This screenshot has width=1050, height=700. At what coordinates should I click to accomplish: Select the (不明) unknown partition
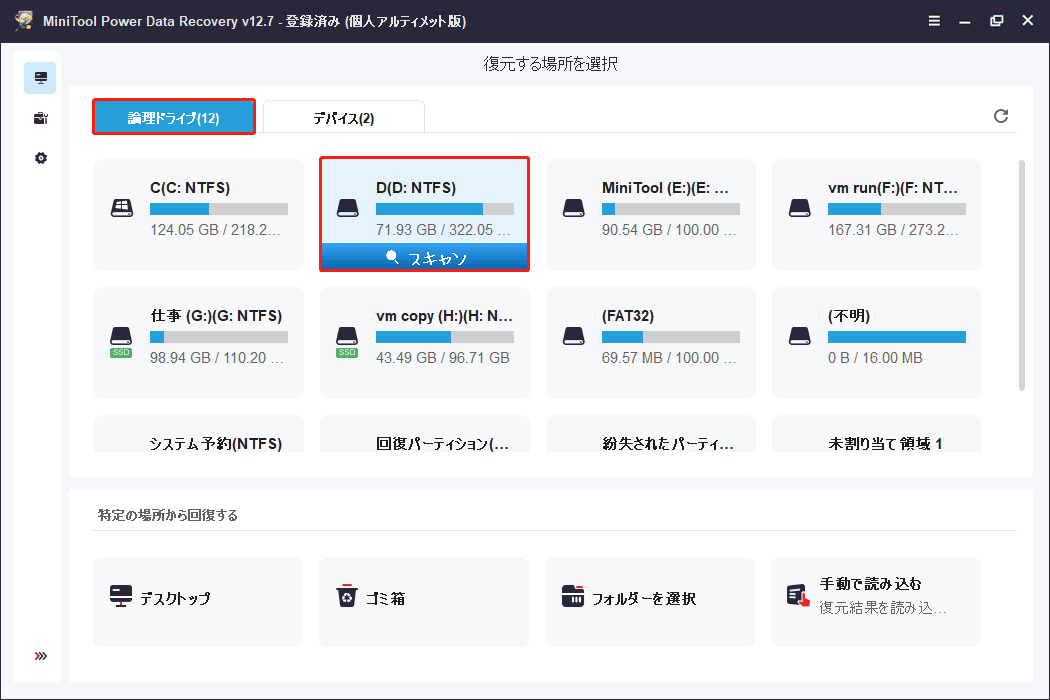tap(876, 343)
